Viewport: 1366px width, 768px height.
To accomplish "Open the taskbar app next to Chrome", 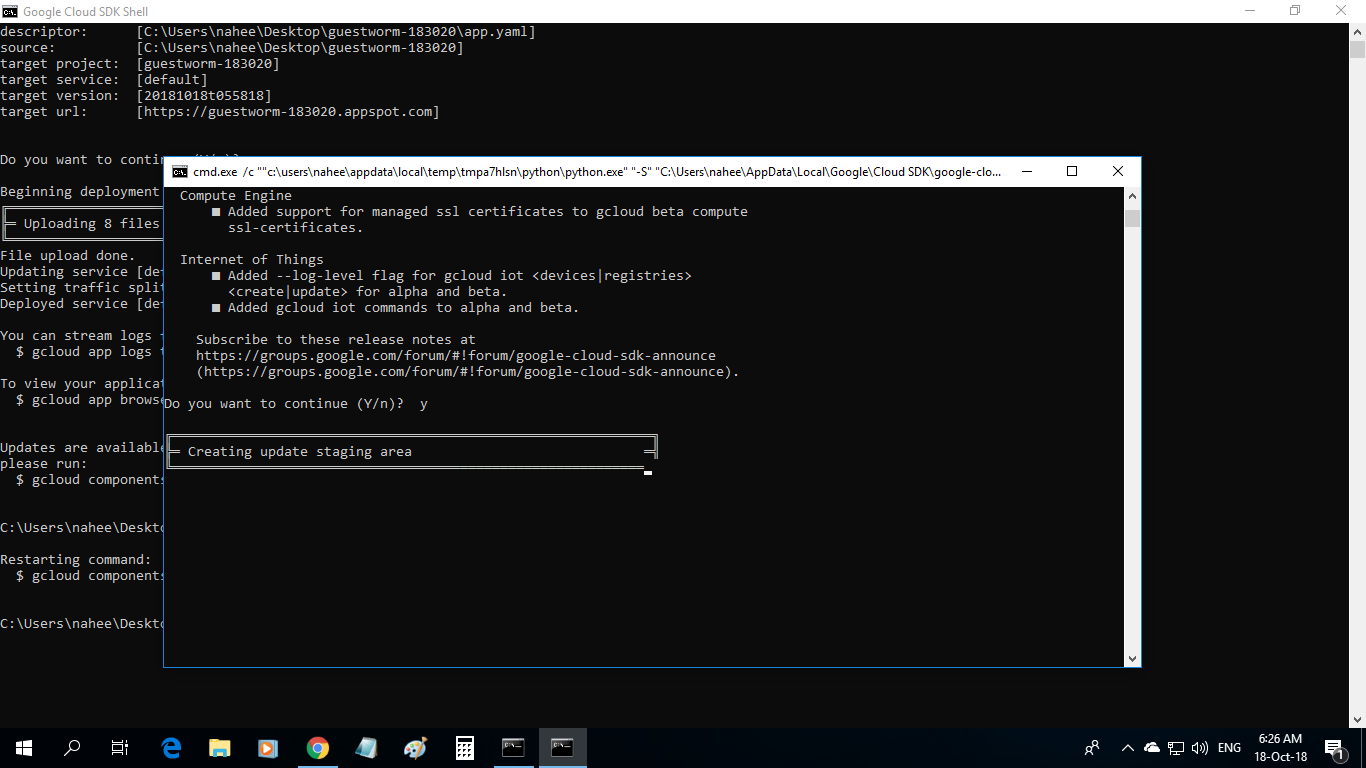I will pos(366,748).
